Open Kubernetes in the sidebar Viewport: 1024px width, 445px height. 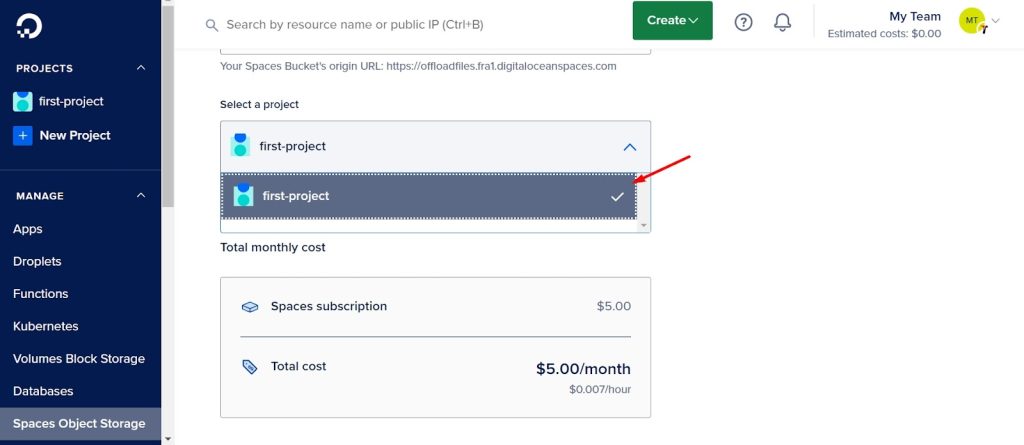click(x=46, y=326)
